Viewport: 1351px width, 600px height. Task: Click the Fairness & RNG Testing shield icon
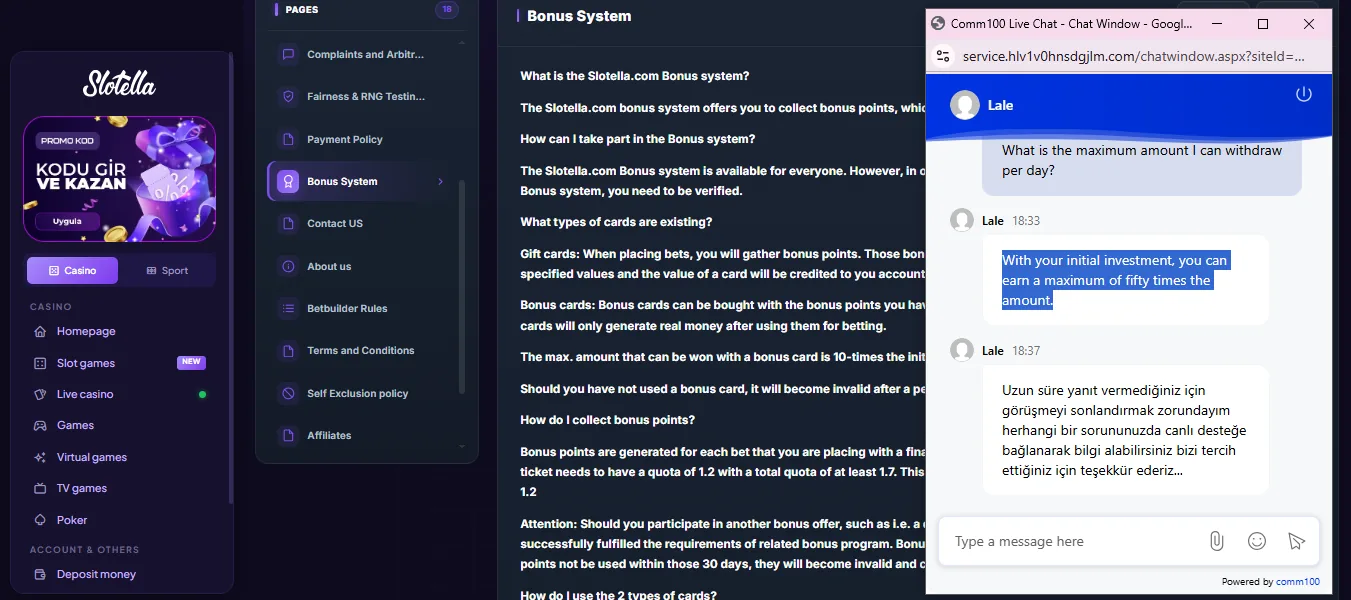(x=288, y=97)
